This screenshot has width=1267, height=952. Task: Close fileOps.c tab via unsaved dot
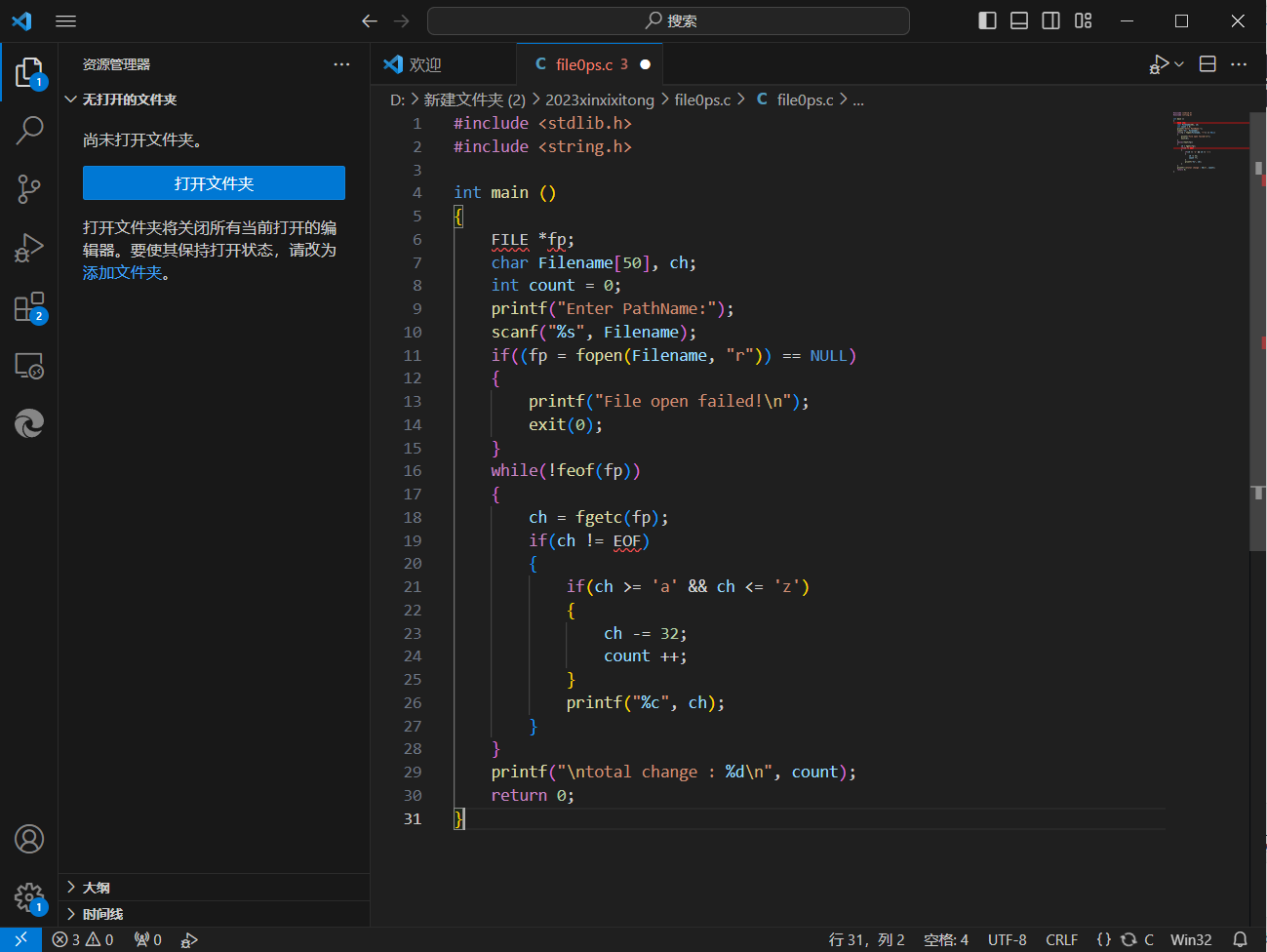pos(645,64)
